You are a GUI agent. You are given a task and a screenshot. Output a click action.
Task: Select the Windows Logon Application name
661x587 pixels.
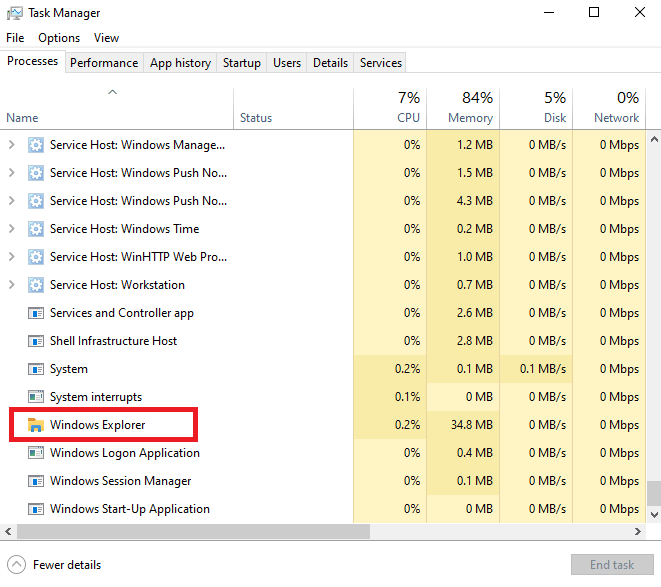pyautogui.click(x=125, y=453)
